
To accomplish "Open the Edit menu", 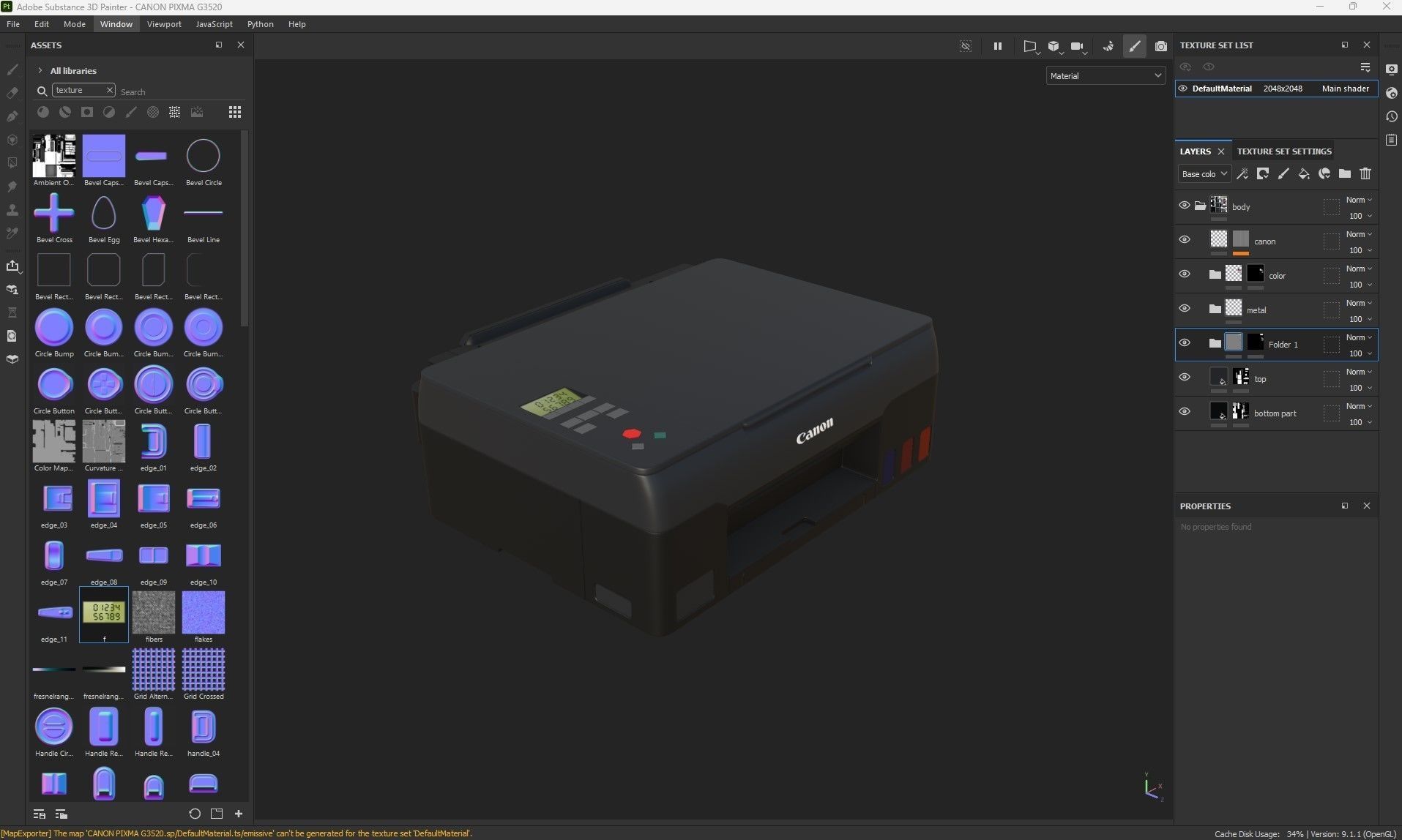I will (42, 24).
